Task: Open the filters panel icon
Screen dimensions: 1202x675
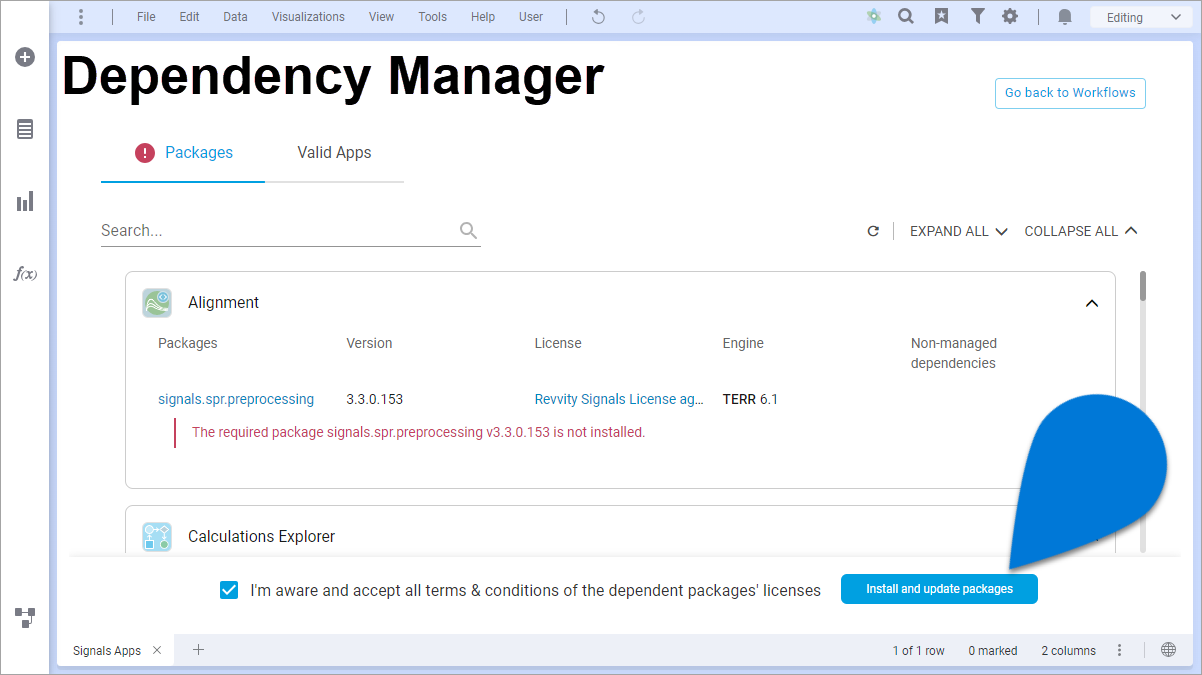Action: (977, 16)
